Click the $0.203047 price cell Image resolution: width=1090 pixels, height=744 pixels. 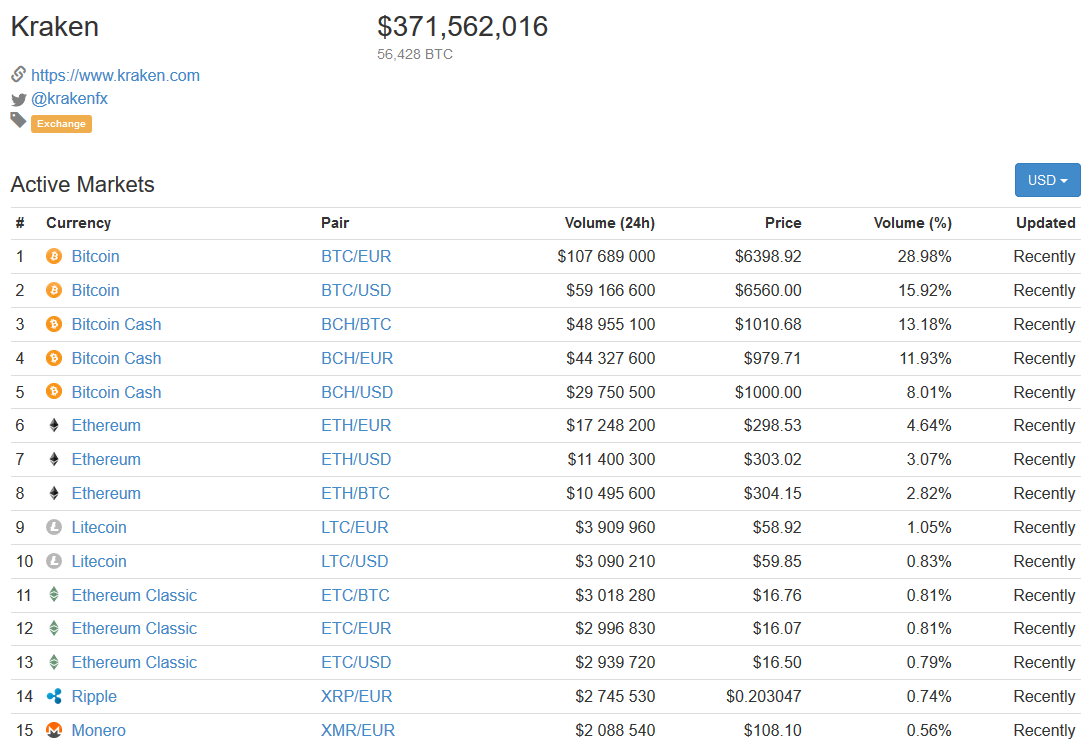[x=763, y=697]
